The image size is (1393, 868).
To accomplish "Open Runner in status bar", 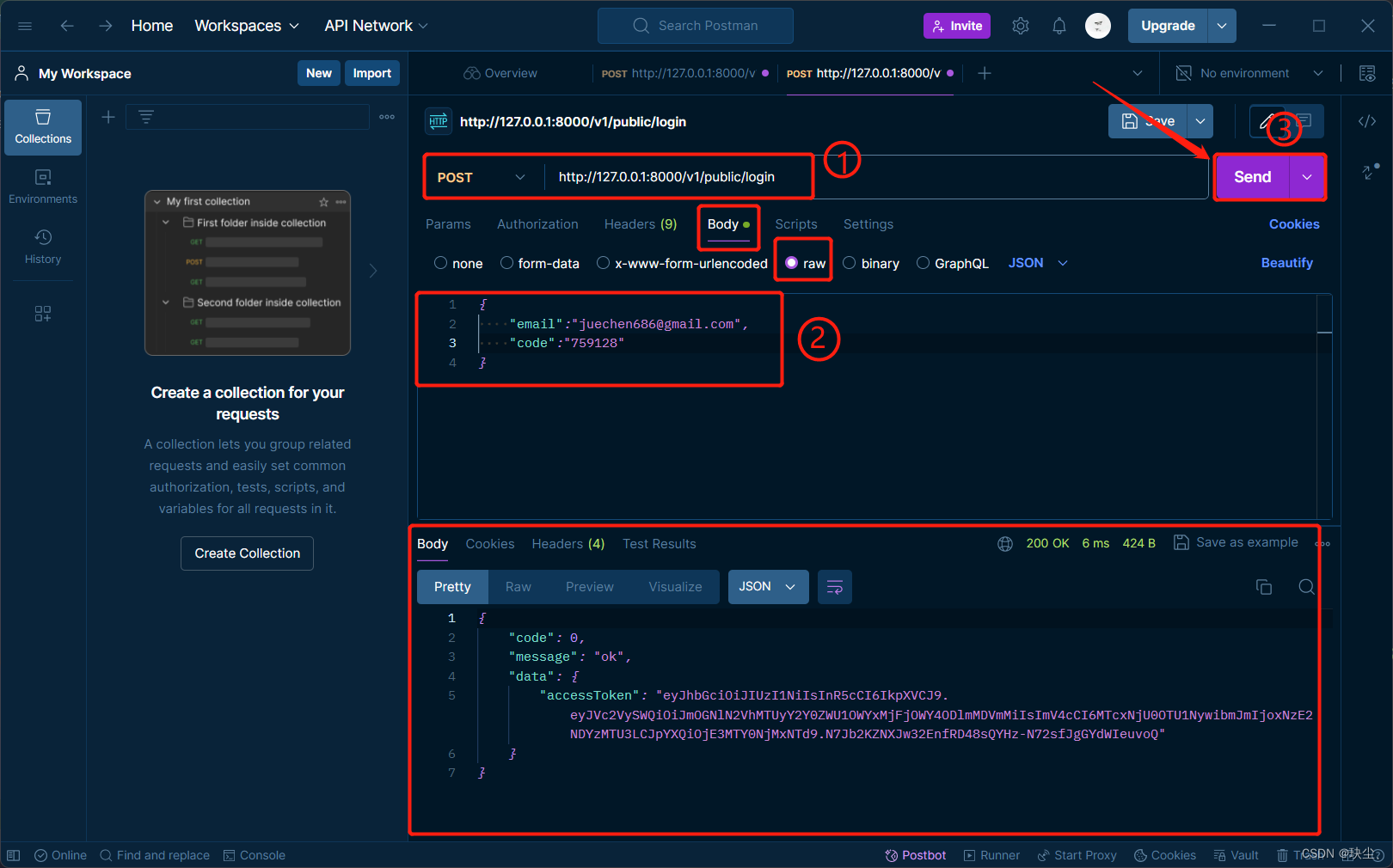I will (992, 855).
